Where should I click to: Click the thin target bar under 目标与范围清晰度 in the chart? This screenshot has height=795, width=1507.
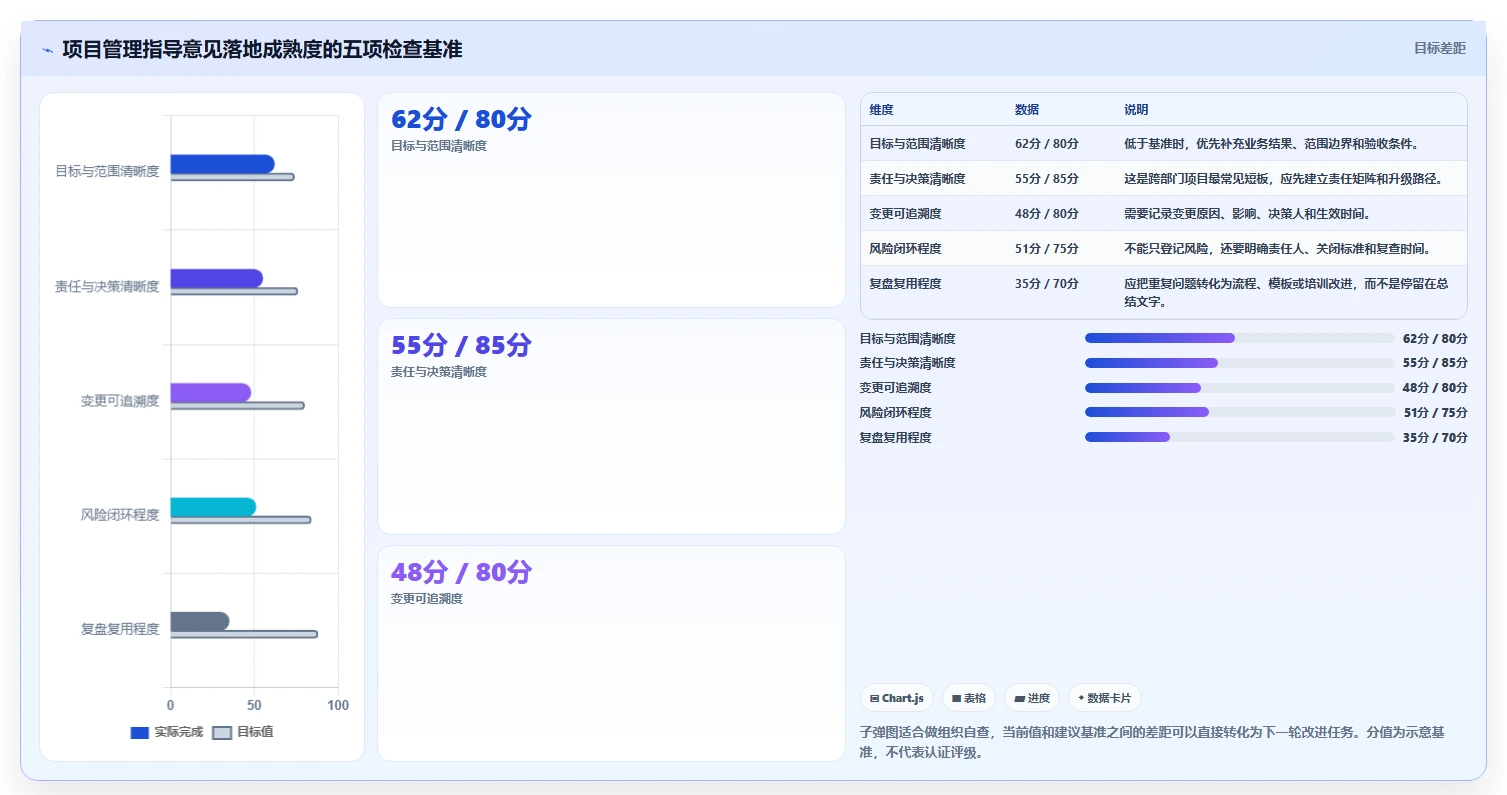click(x=232, y=177)
